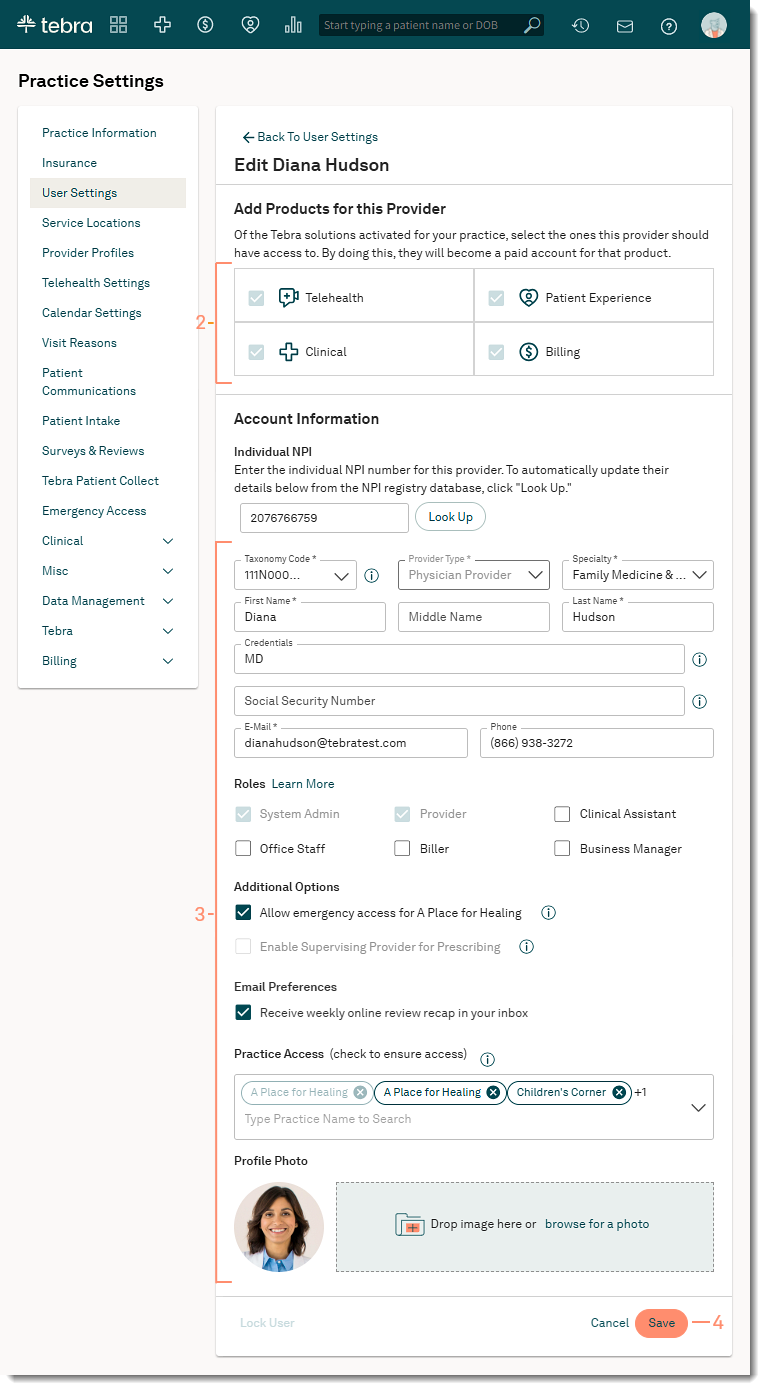
Task: Open the help question mark icon
Action: coord(669,26)
